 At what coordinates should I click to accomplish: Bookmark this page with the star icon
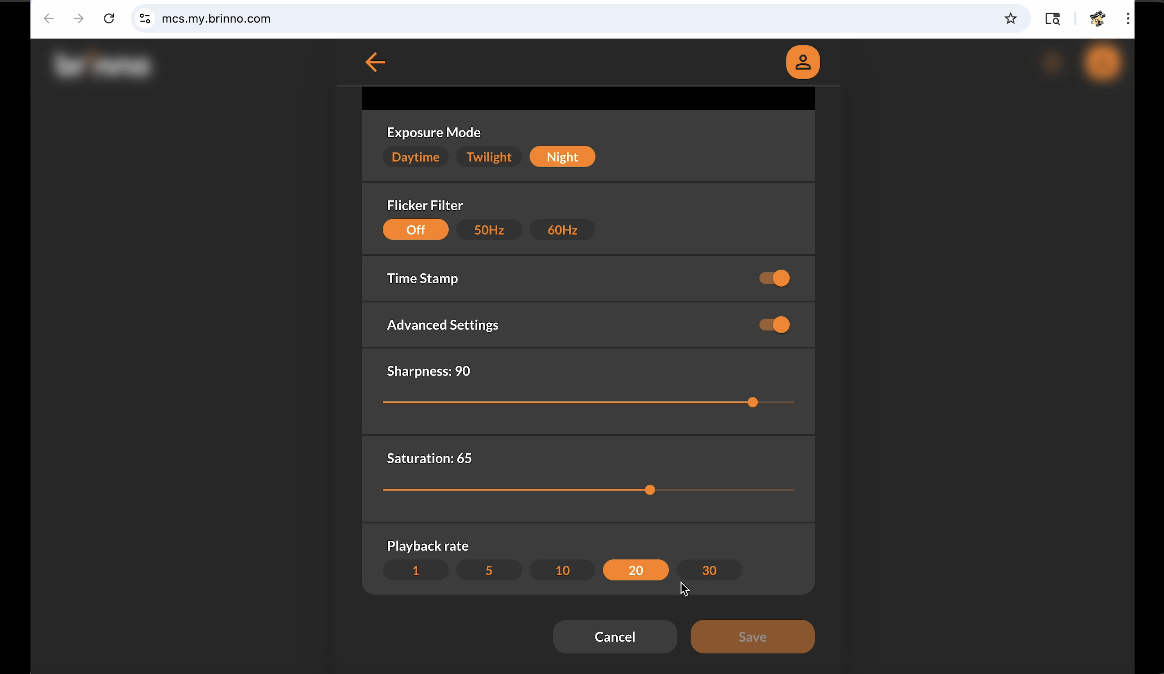[x=1010, y=18]
